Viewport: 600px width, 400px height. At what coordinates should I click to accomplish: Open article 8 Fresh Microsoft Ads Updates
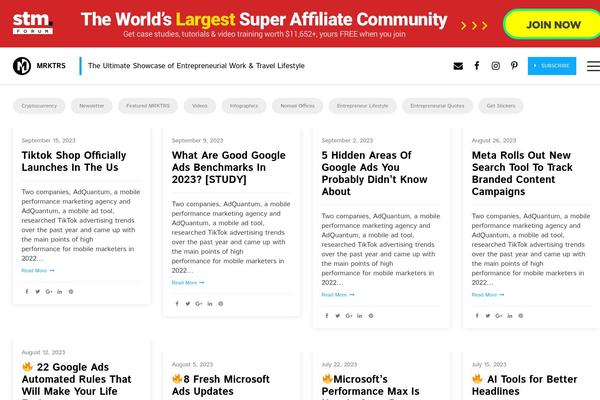(221, 385)
